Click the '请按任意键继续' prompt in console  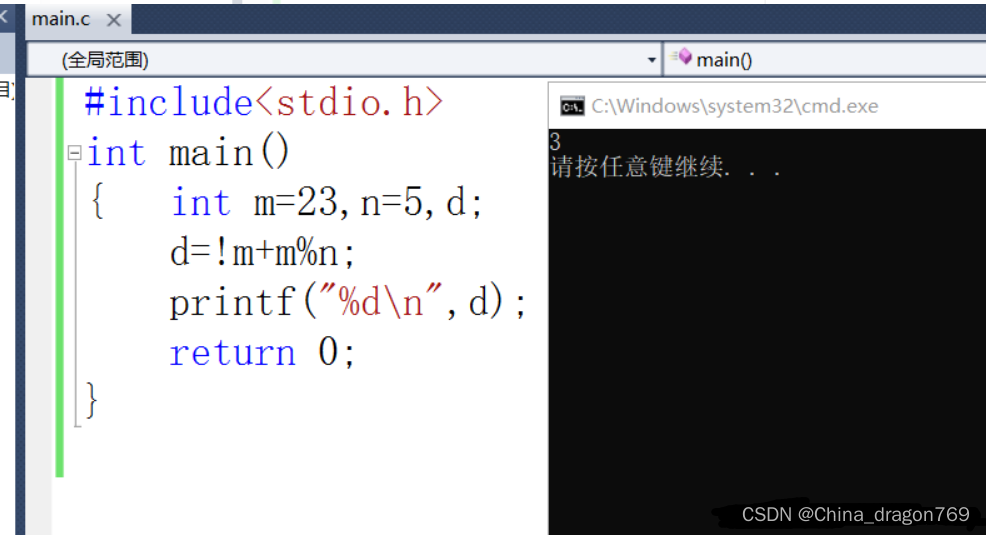coord(665,167)
